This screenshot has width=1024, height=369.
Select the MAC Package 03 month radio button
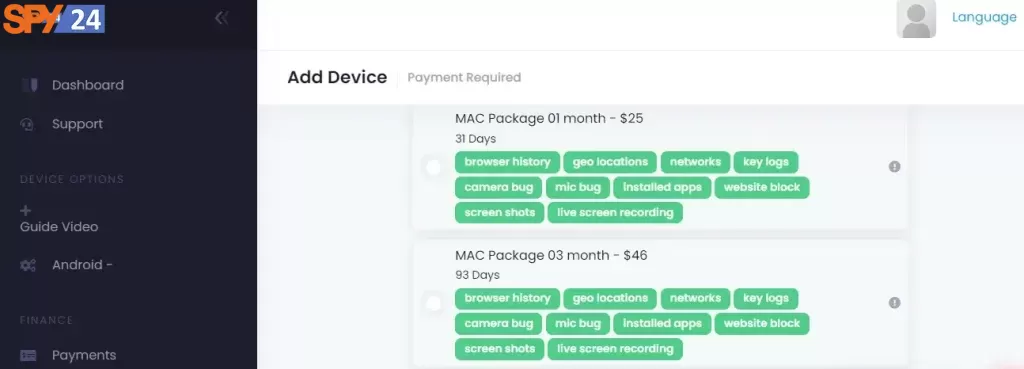[x=434, y=303]
